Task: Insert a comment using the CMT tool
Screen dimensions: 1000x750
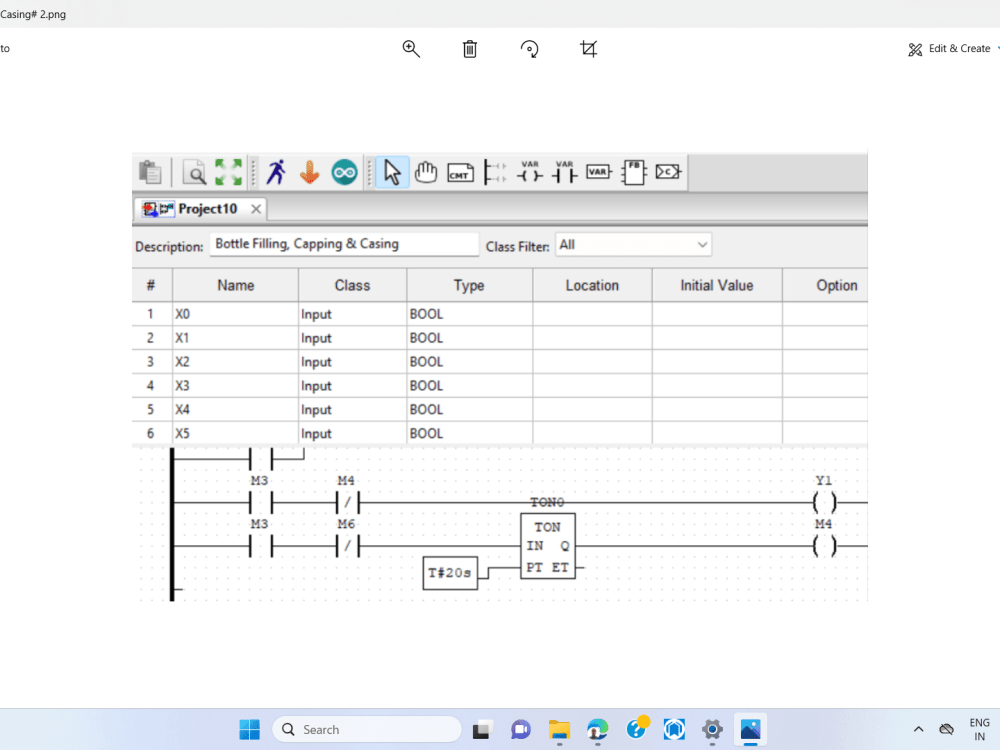Action: [459, 171]
